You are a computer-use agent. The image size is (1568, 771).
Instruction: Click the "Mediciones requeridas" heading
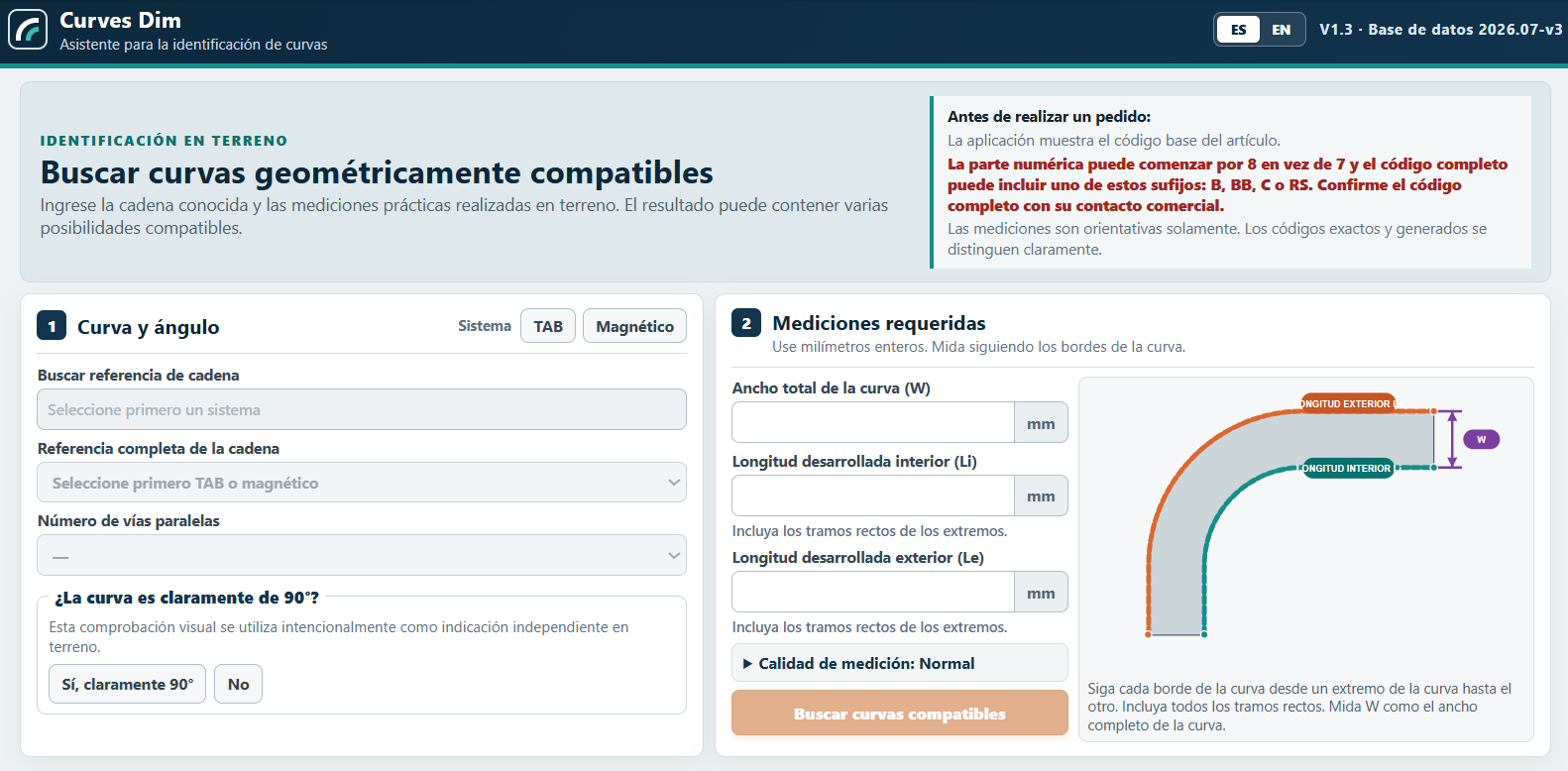[x=879, y=323]
